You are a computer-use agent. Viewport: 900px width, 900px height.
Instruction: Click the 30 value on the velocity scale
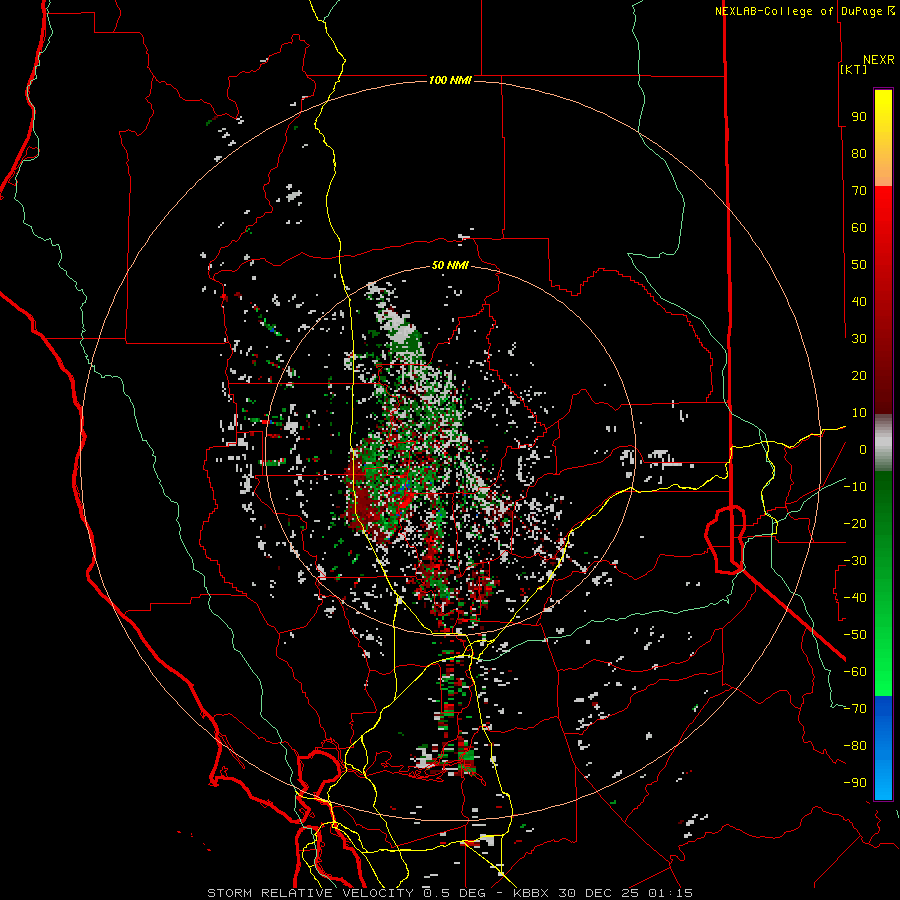[x=859, y=339]
